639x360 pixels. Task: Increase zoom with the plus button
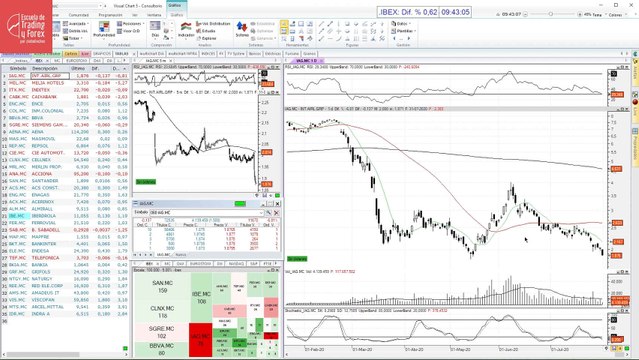(x=580, y=14)
